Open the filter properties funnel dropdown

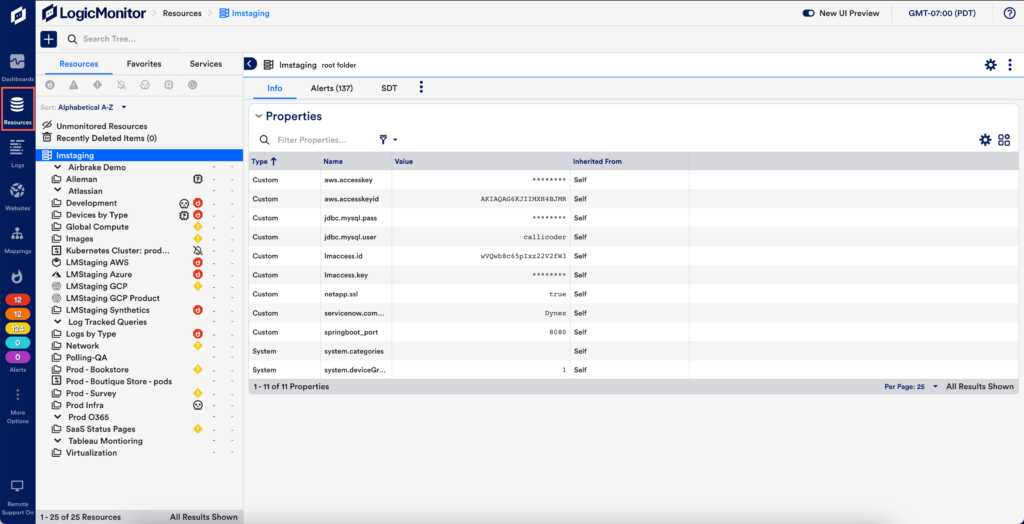[388, 140]
